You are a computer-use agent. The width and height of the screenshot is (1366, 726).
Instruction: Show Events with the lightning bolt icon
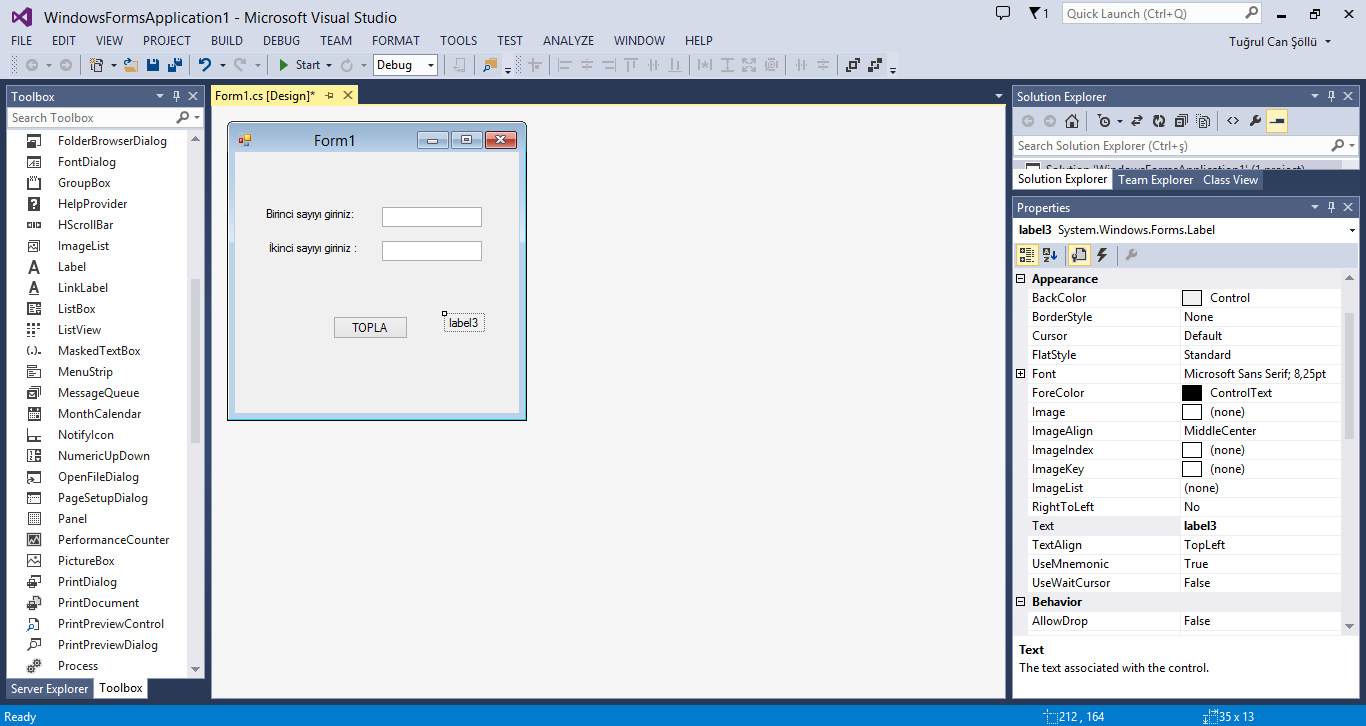click(x=1101, y=255)
